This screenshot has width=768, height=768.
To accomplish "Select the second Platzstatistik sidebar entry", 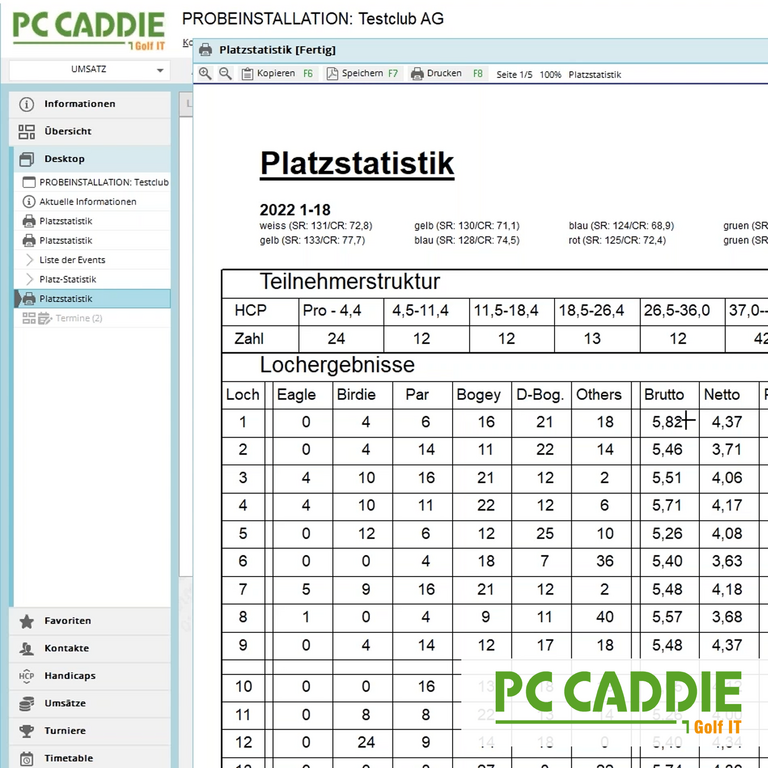I will click(92, 240).
